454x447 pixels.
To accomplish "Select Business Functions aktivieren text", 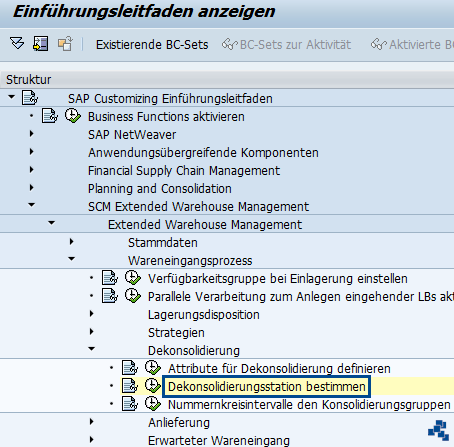I will [x=166, y=117].
